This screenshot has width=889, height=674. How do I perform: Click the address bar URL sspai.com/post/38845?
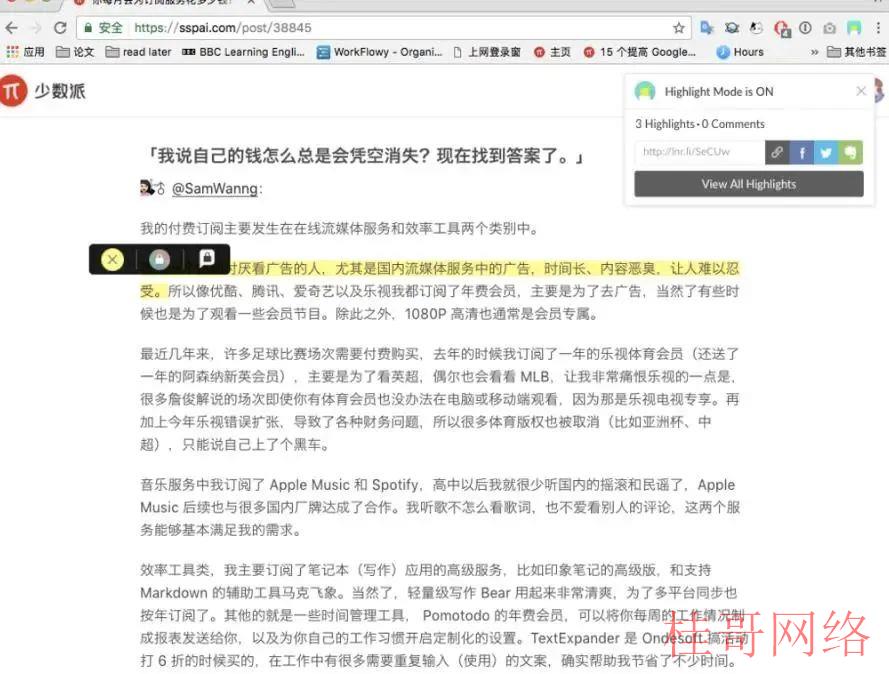[223, 28]
